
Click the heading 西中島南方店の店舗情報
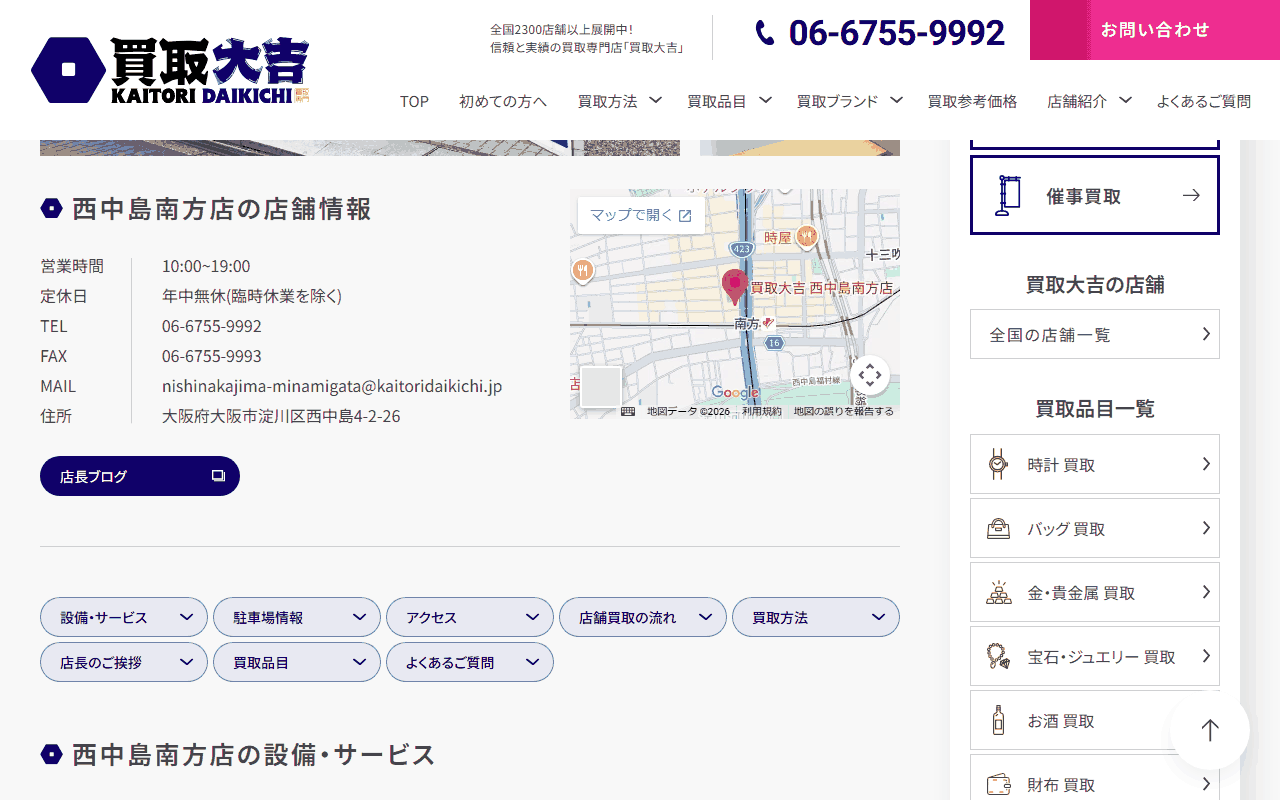pyautogui.click(x=221, y=209)
